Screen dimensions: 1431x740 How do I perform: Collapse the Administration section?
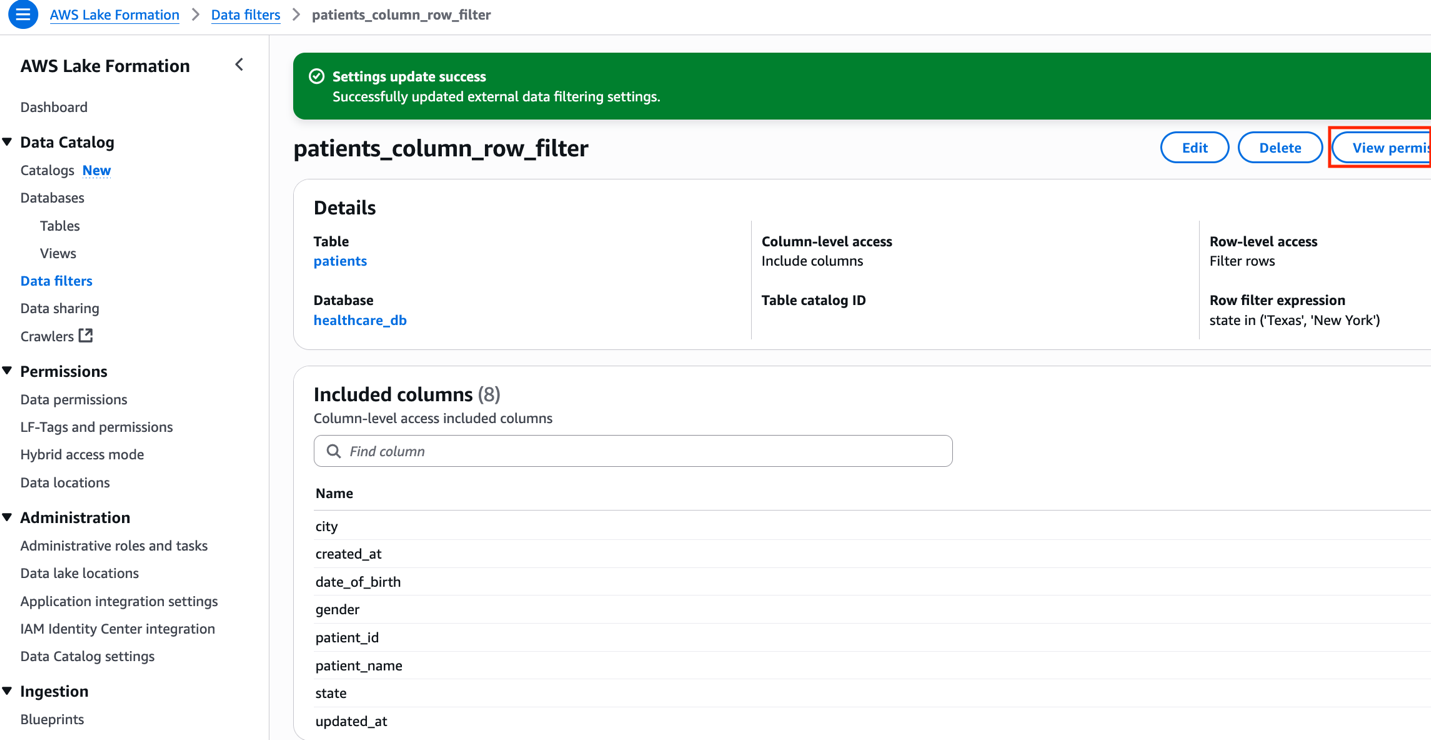8,517
